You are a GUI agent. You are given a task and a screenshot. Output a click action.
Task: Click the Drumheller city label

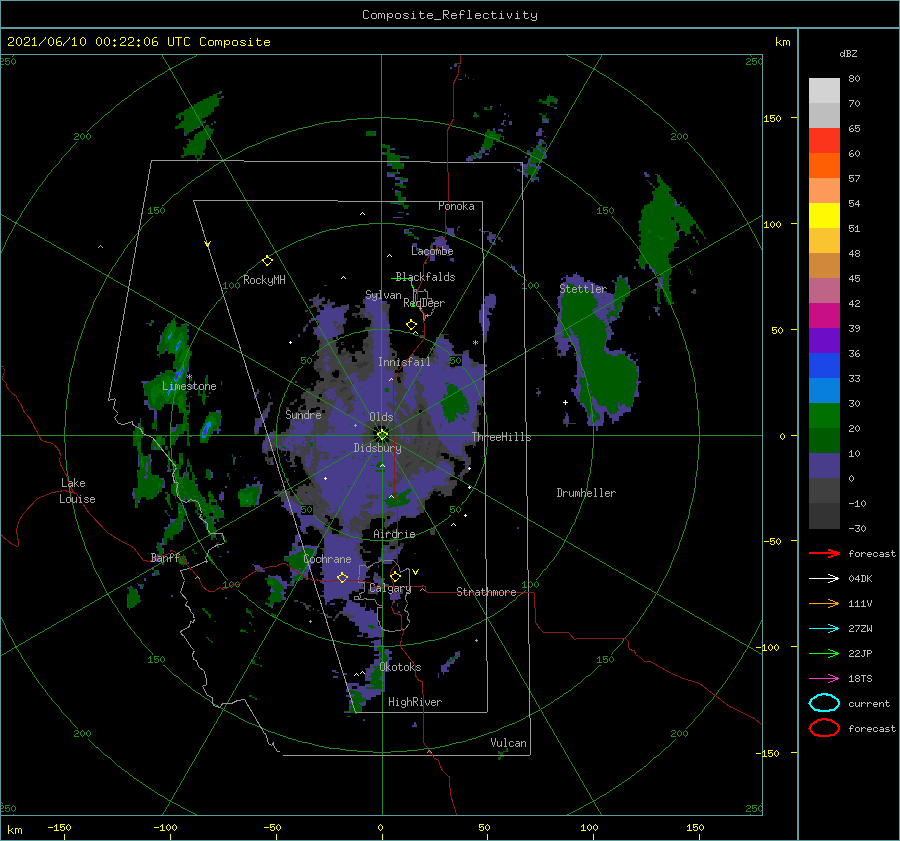[x=586, y=493]
